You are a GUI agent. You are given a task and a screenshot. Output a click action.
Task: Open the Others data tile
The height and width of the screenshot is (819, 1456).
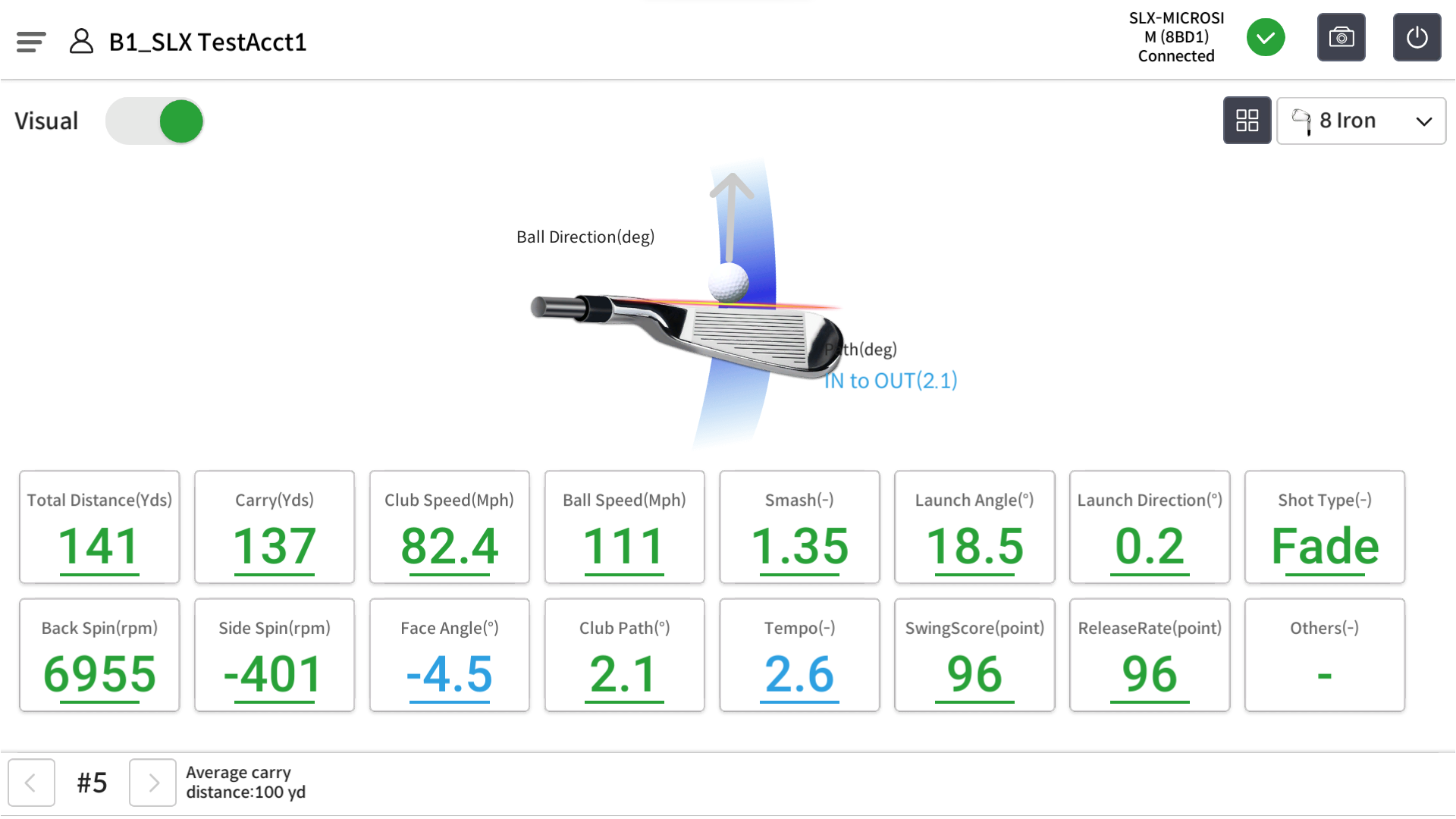pos(1324,655)
